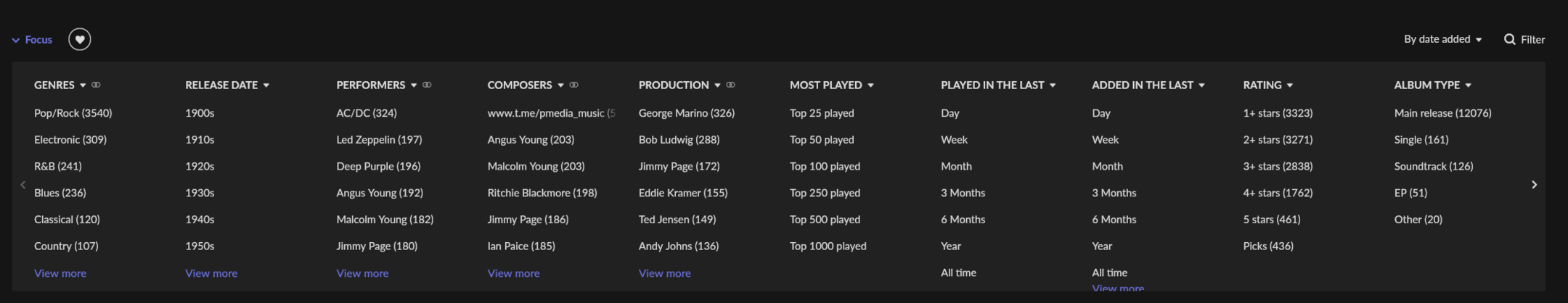Screen dimensions: 1568x303
Task: Click the heart favorites filter icon
Action: tap(80, 39)
